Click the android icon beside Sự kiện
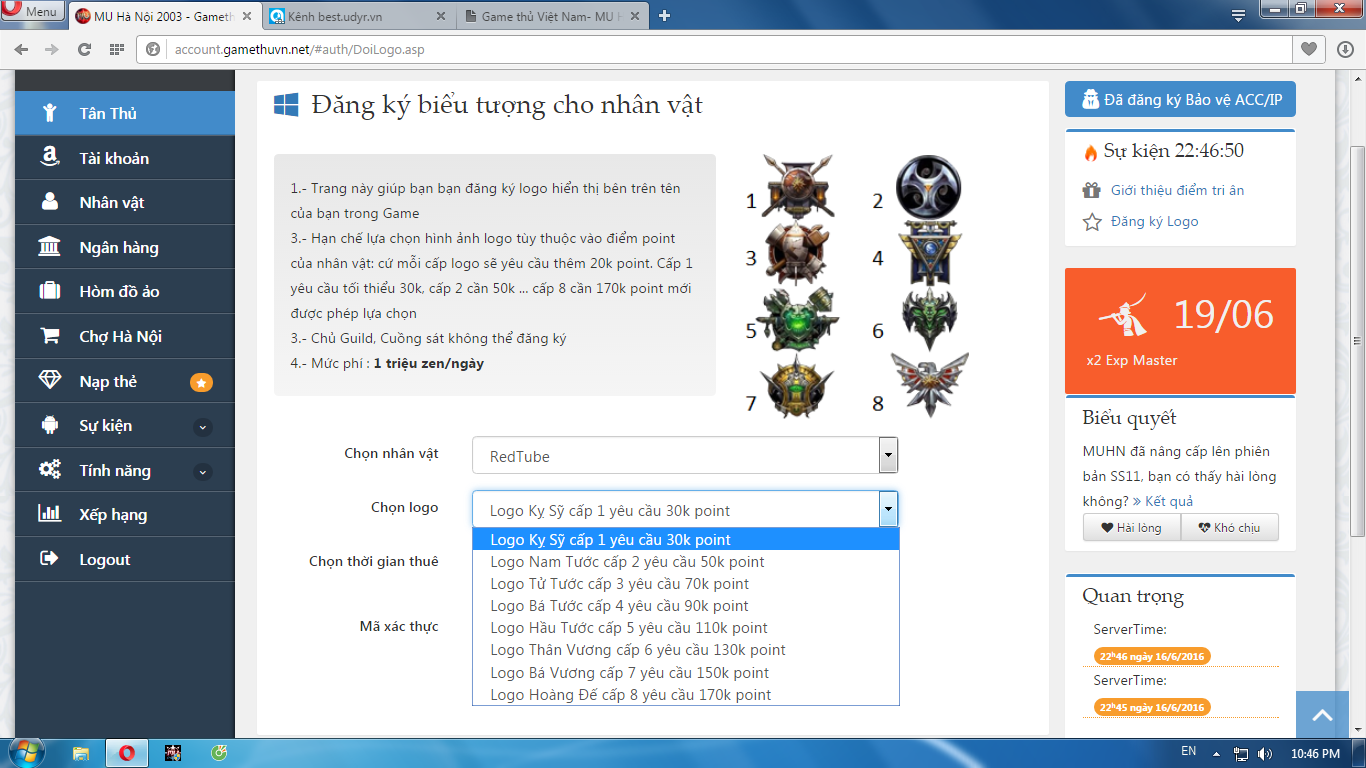 (x=49, y=425)
